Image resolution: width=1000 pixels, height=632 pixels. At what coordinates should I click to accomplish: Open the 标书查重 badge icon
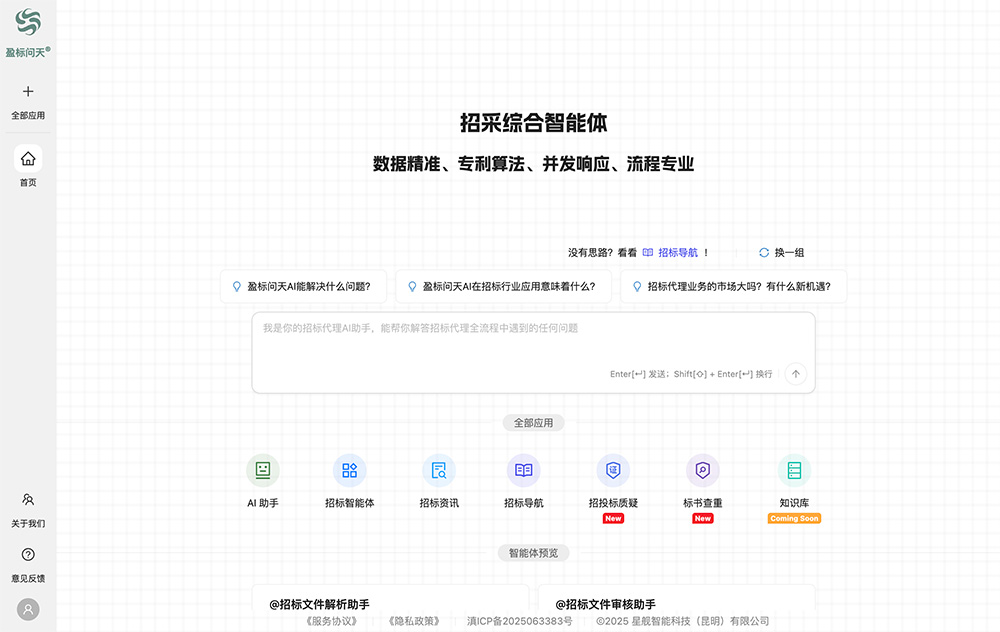[702, 470]
